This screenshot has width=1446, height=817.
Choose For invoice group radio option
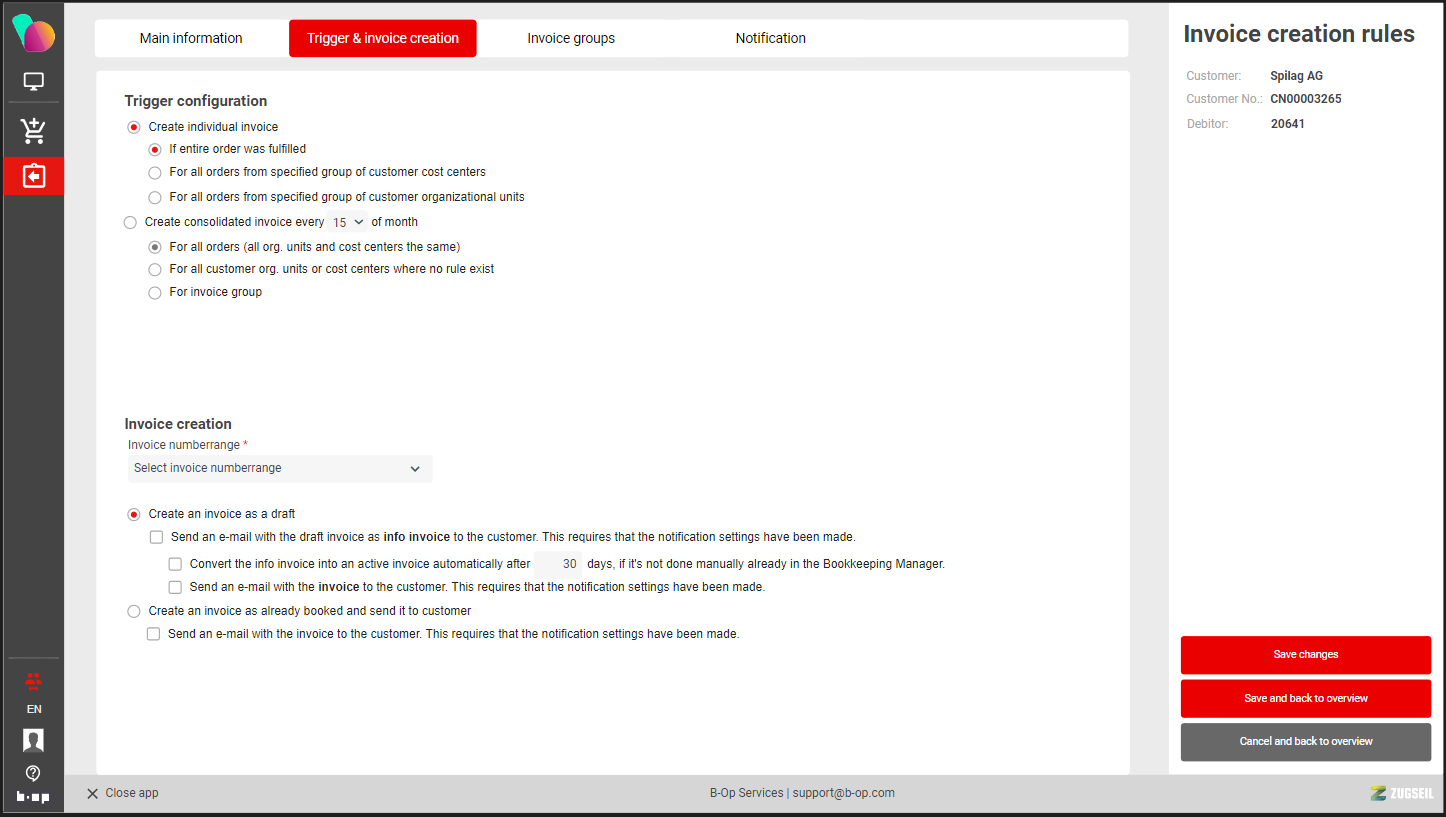coord(155,293)
